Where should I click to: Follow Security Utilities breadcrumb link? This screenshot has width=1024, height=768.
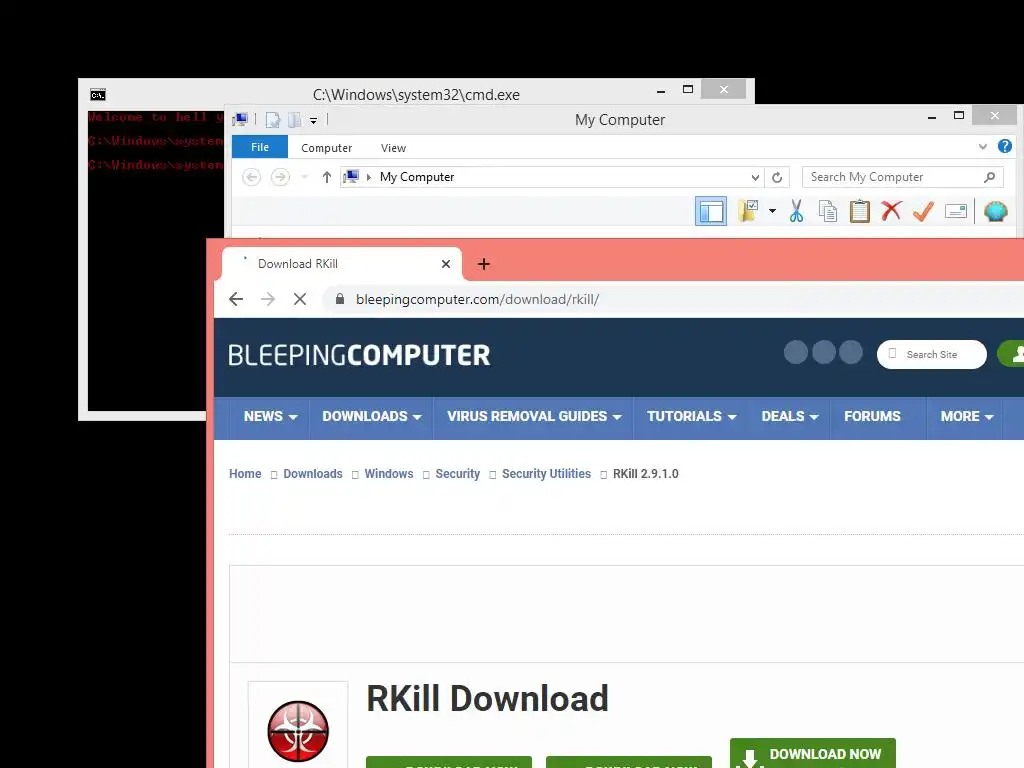click(x=546, y=473)
